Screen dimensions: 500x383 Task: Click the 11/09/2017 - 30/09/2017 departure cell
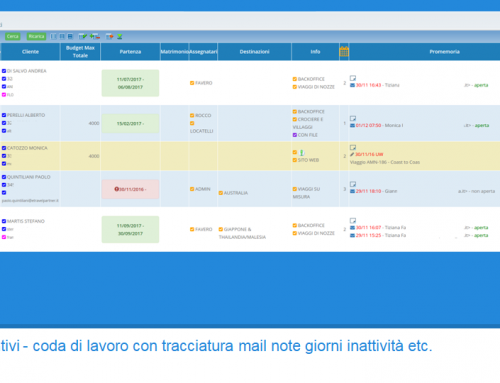coord(130,230)
